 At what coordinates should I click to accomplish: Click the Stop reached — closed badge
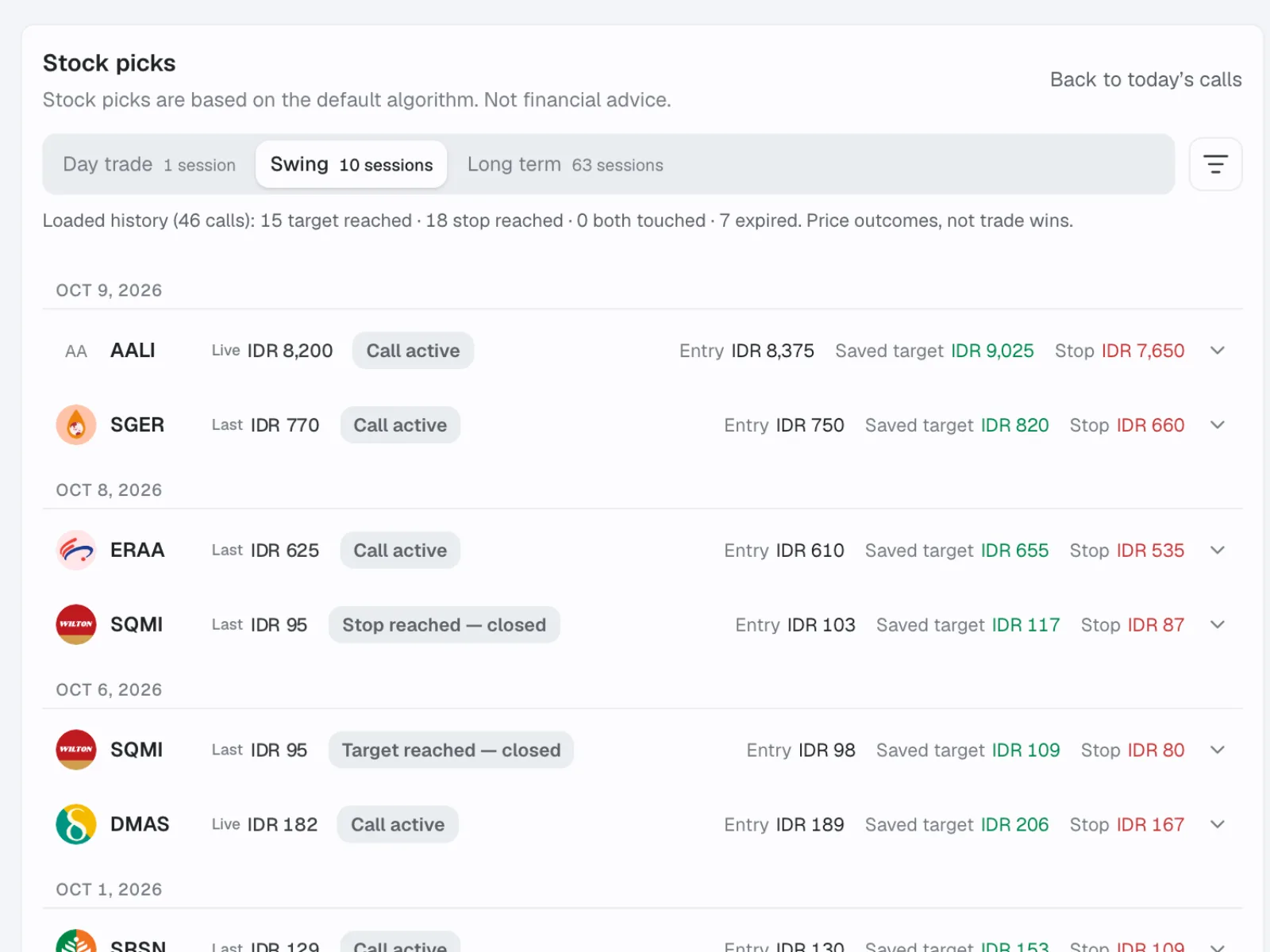(x=444, y=625)
